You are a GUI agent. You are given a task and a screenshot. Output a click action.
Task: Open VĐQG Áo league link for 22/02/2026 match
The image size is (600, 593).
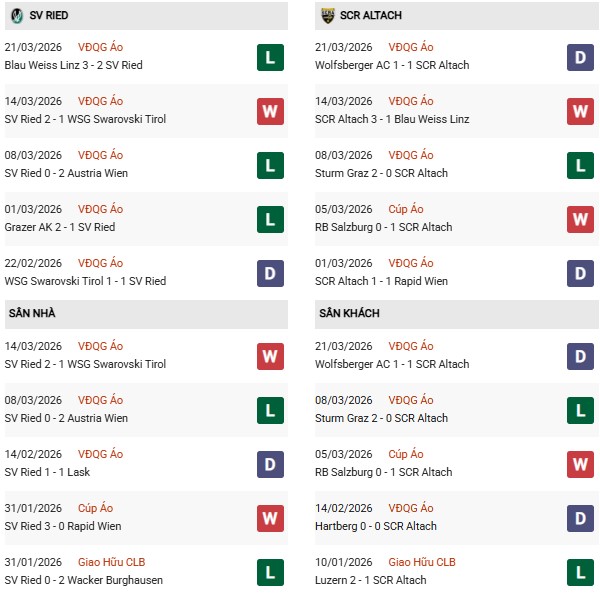tap(102, 263)
